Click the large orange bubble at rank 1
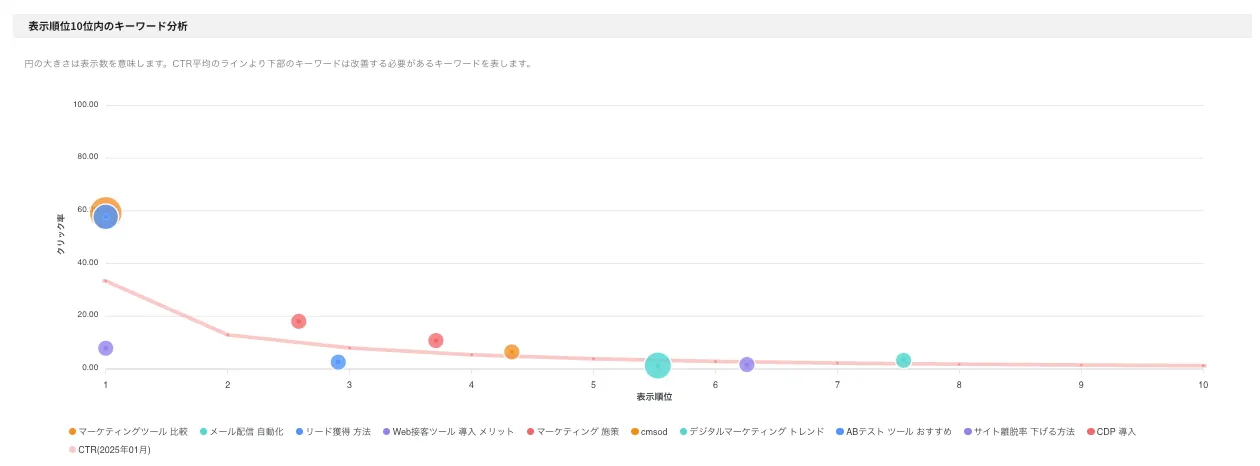 click(x=106, y=211)
